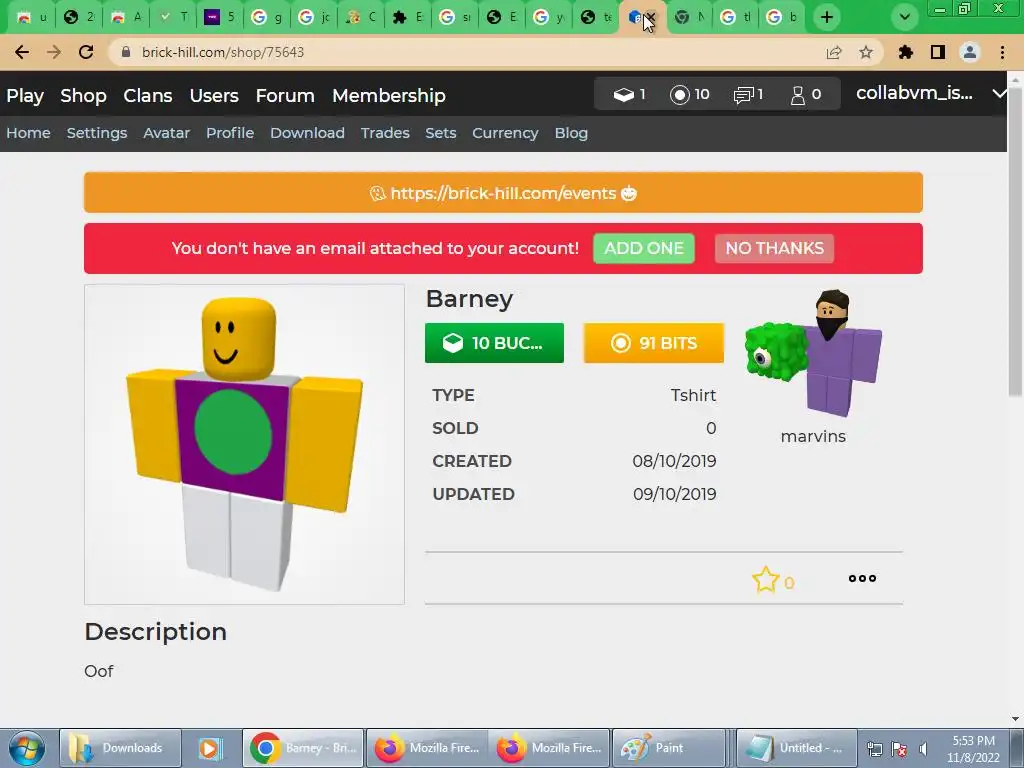Open the Currency link
The width and height of the screenshot is (1024, 768).
pyautogui.click(x=505, y=133)
